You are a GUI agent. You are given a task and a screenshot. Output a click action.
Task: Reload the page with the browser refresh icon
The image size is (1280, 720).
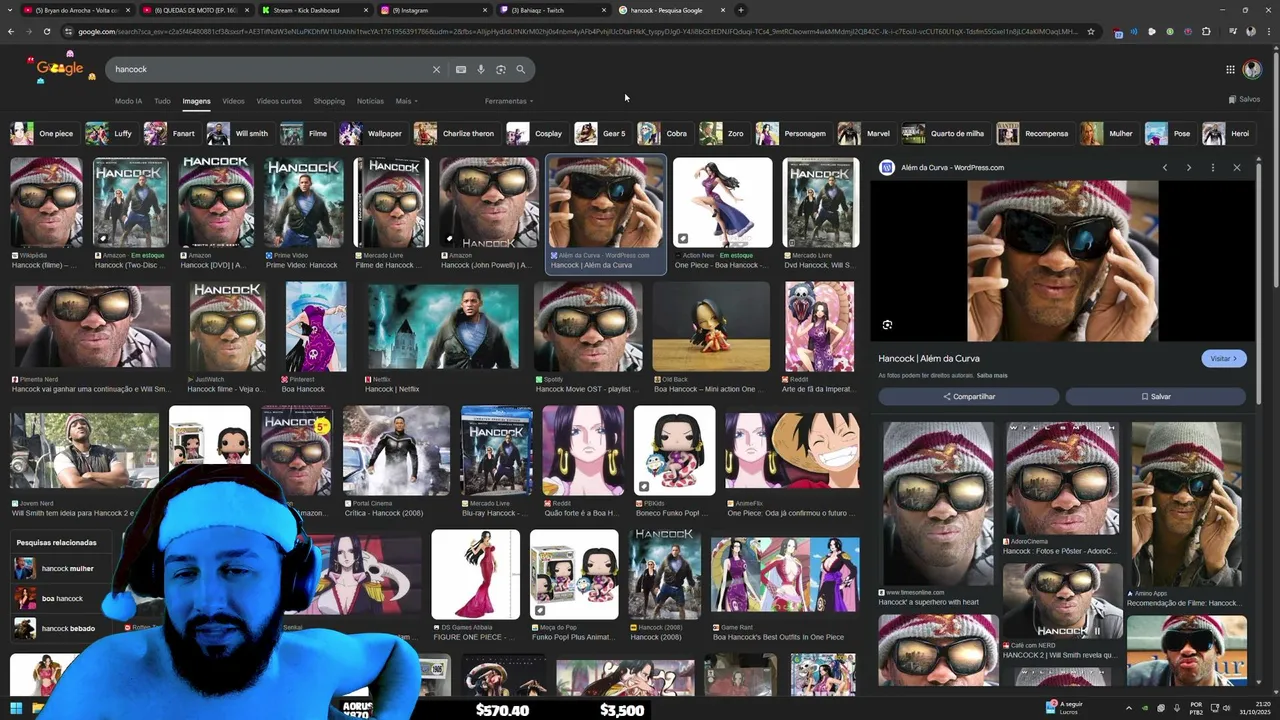[x=47, y=32]
